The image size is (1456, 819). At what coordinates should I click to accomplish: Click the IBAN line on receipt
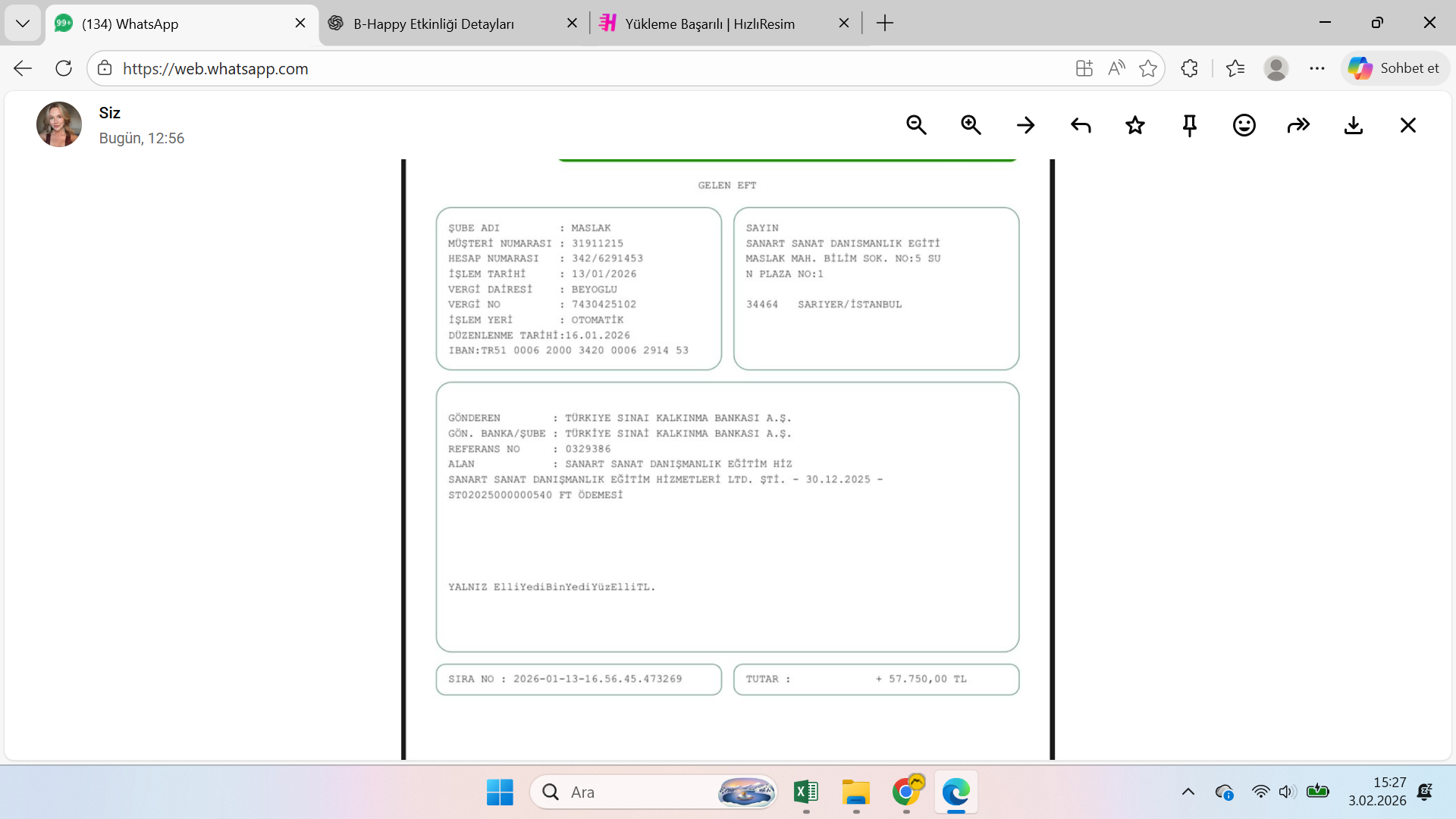568,350
